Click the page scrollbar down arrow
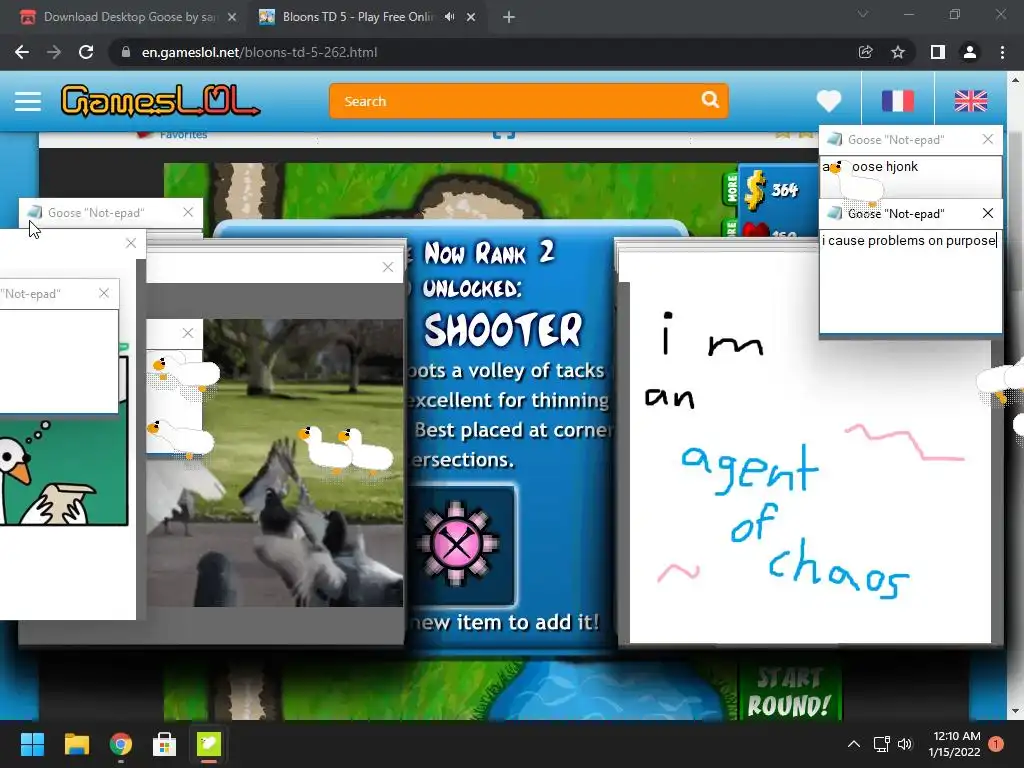This screenshot has width=1024, height=768. coord(1015,711)
